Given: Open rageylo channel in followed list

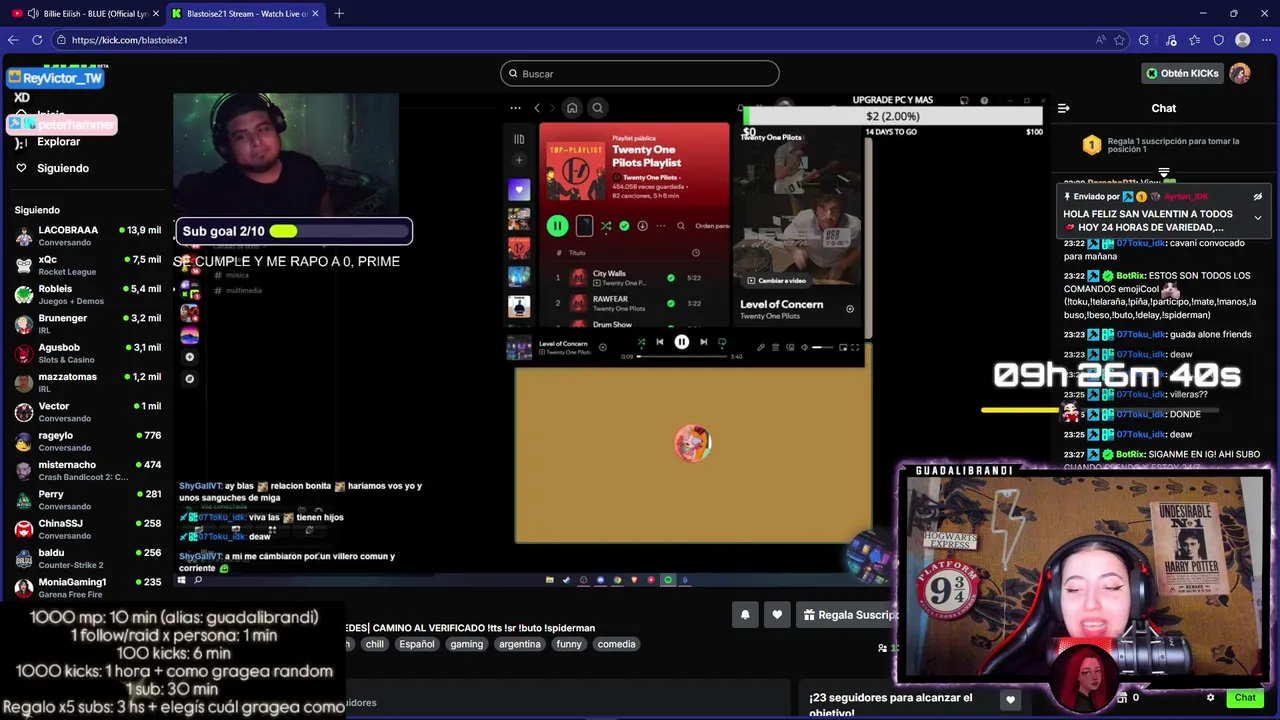Looking at the screenshot, I should [88, 441].
